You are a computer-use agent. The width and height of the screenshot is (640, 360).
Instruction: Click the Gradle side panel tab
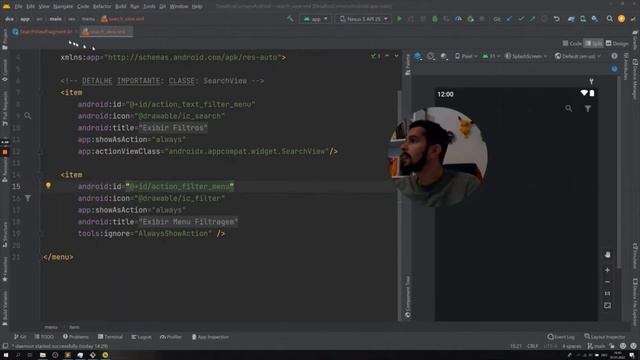635,40
